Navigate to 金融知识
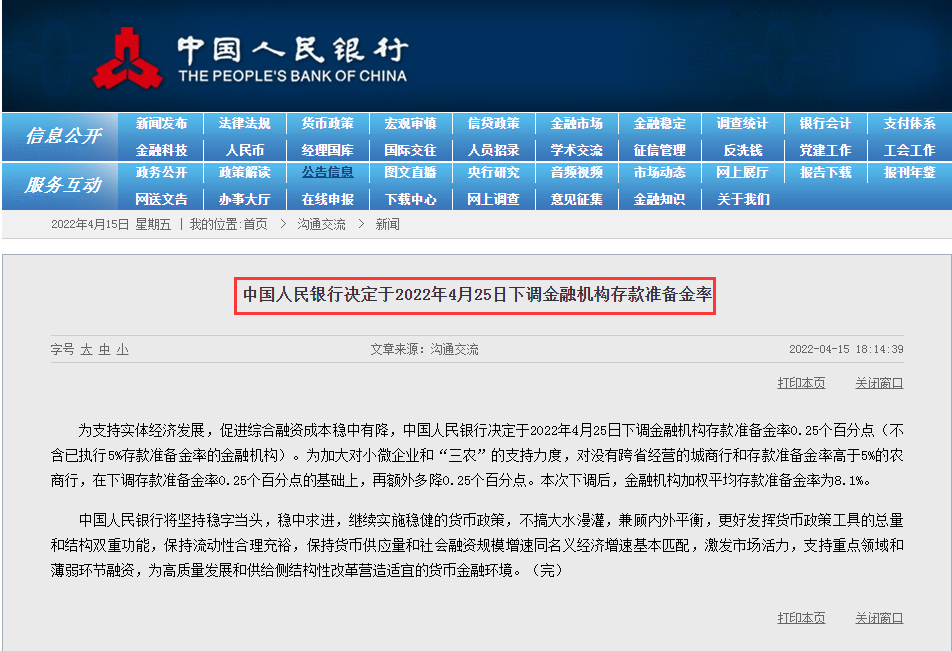 click(x=660, y=199)
